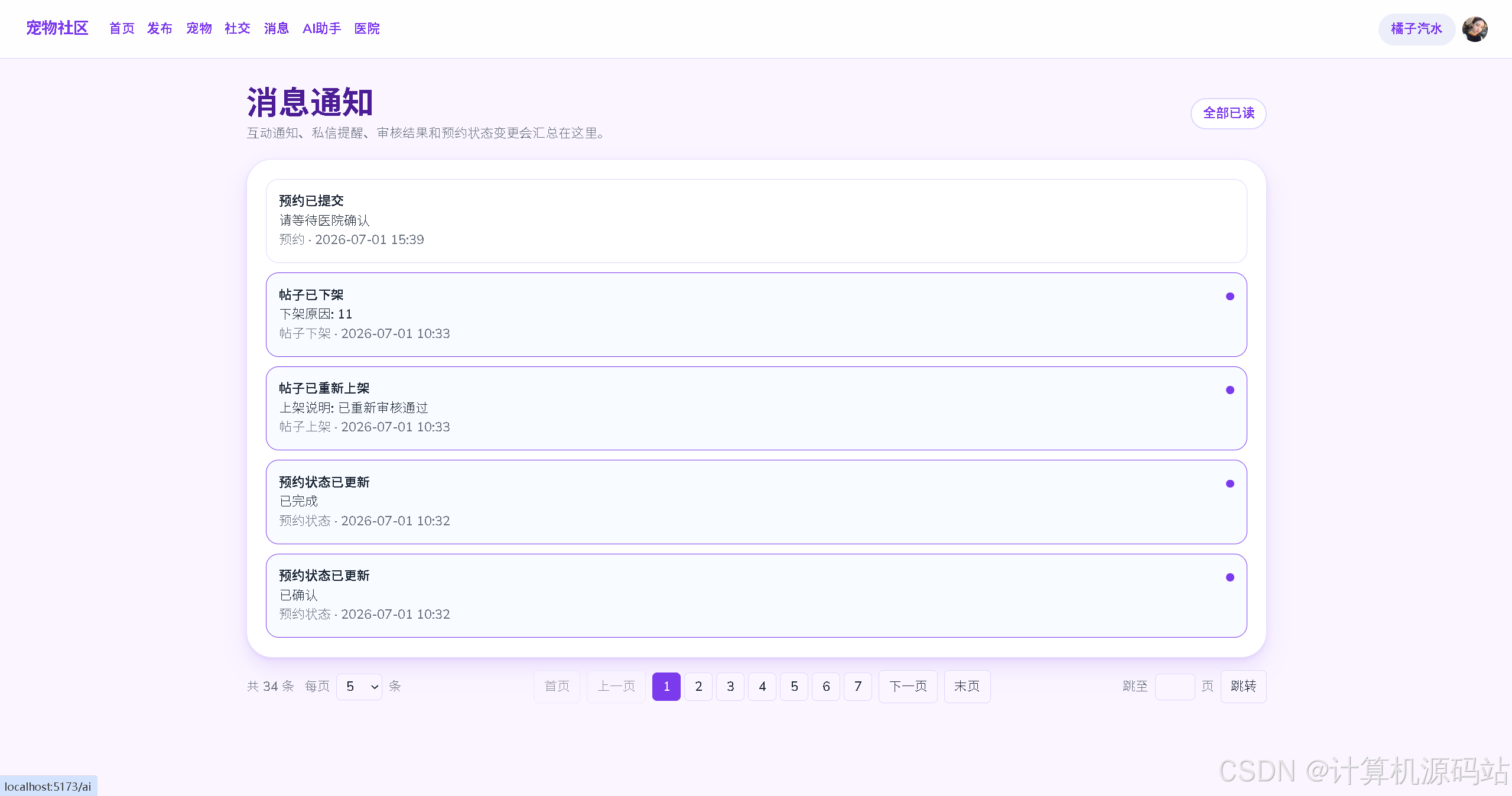Go to page 2
The image size is (1512, 796).
(698, 687)
